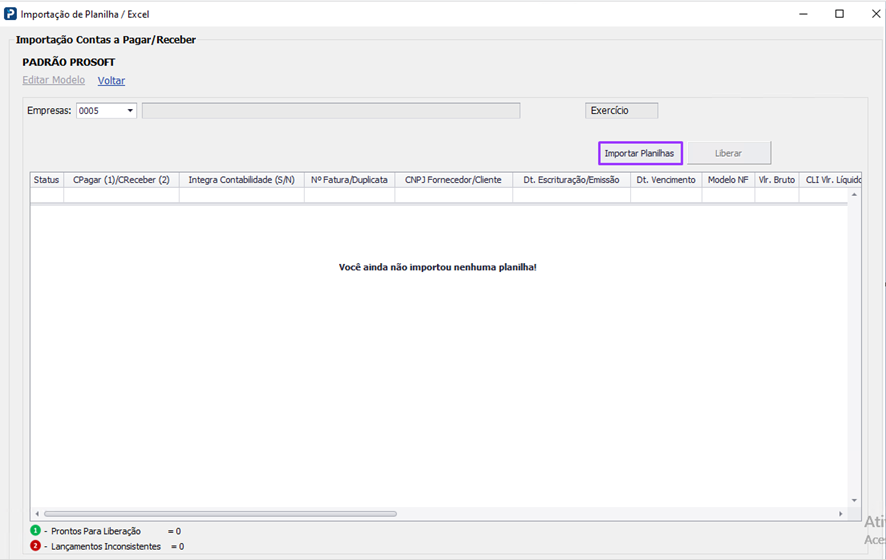This screenshot has width=886, height=560.
Task: Click the red Lançamentos Inconsistentes icon
Action: 36,546
